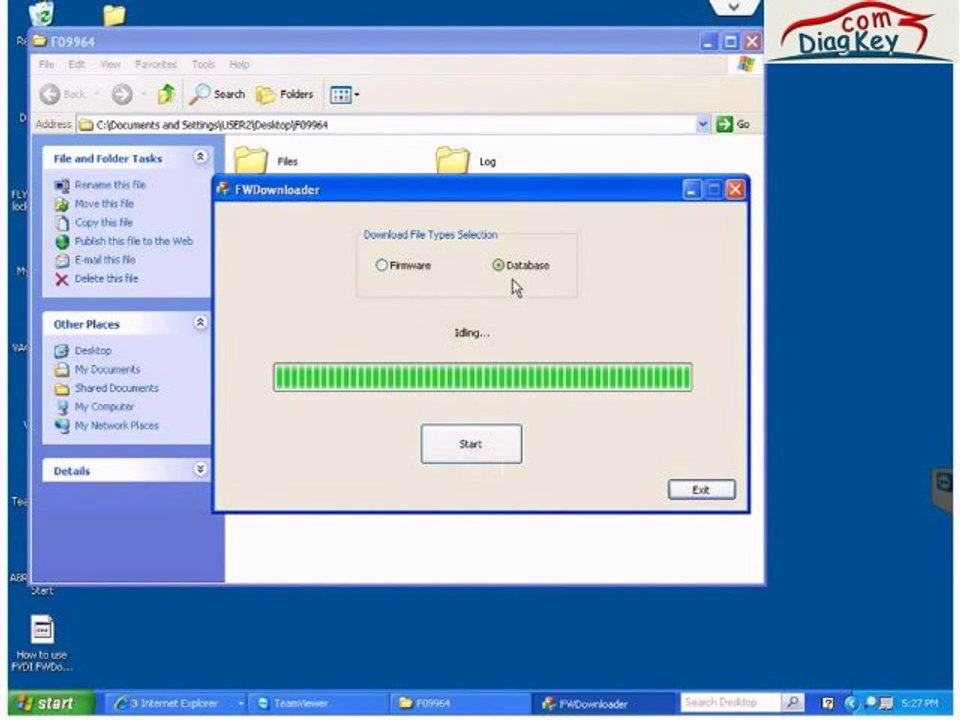
Task: Collapse the Other Places panel
Action: click(x=200, y=322)
